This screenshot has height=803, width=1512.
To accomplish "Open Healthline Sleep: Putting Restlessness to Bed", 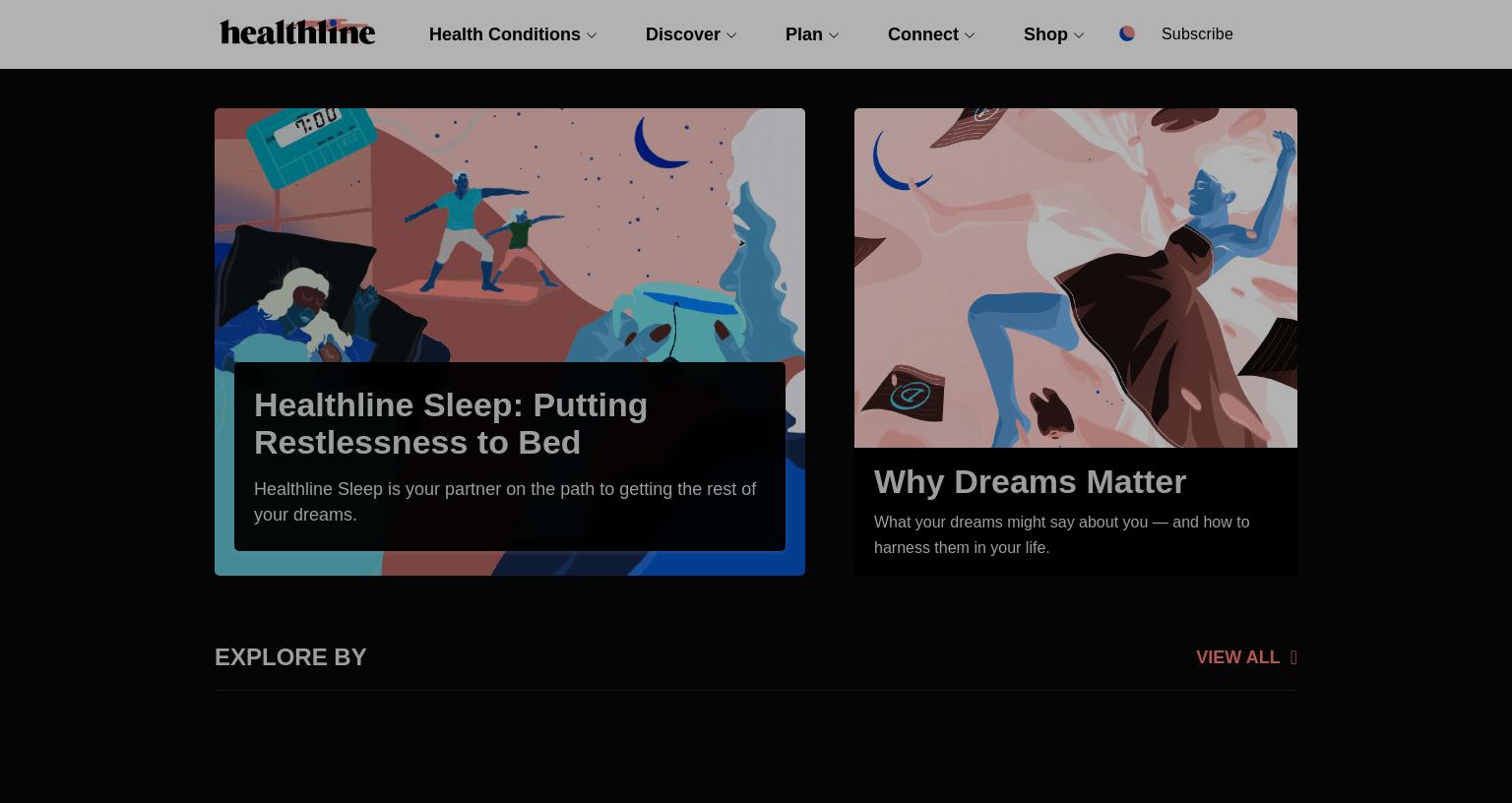I will (x=451, y=423).
